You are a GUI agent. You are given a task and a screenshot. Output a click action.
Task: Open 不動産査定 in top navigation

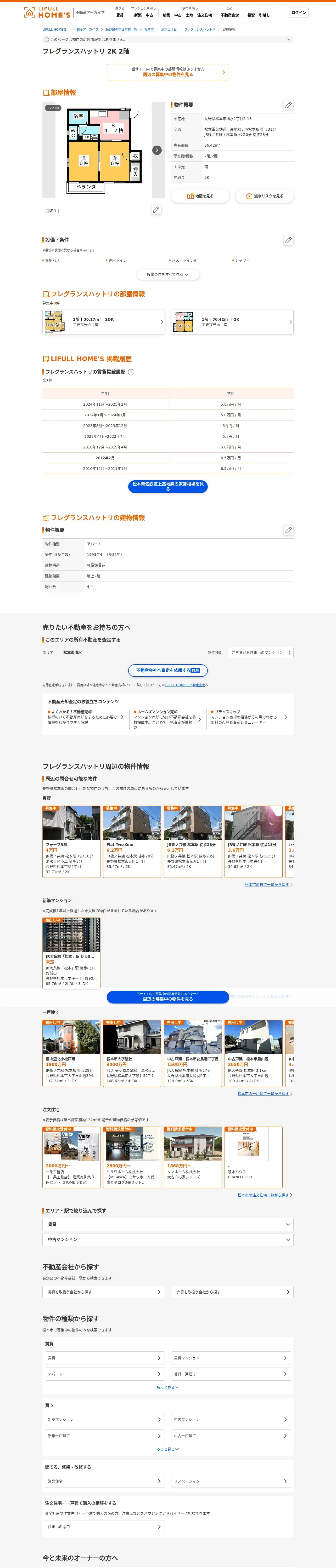[230, 15]
